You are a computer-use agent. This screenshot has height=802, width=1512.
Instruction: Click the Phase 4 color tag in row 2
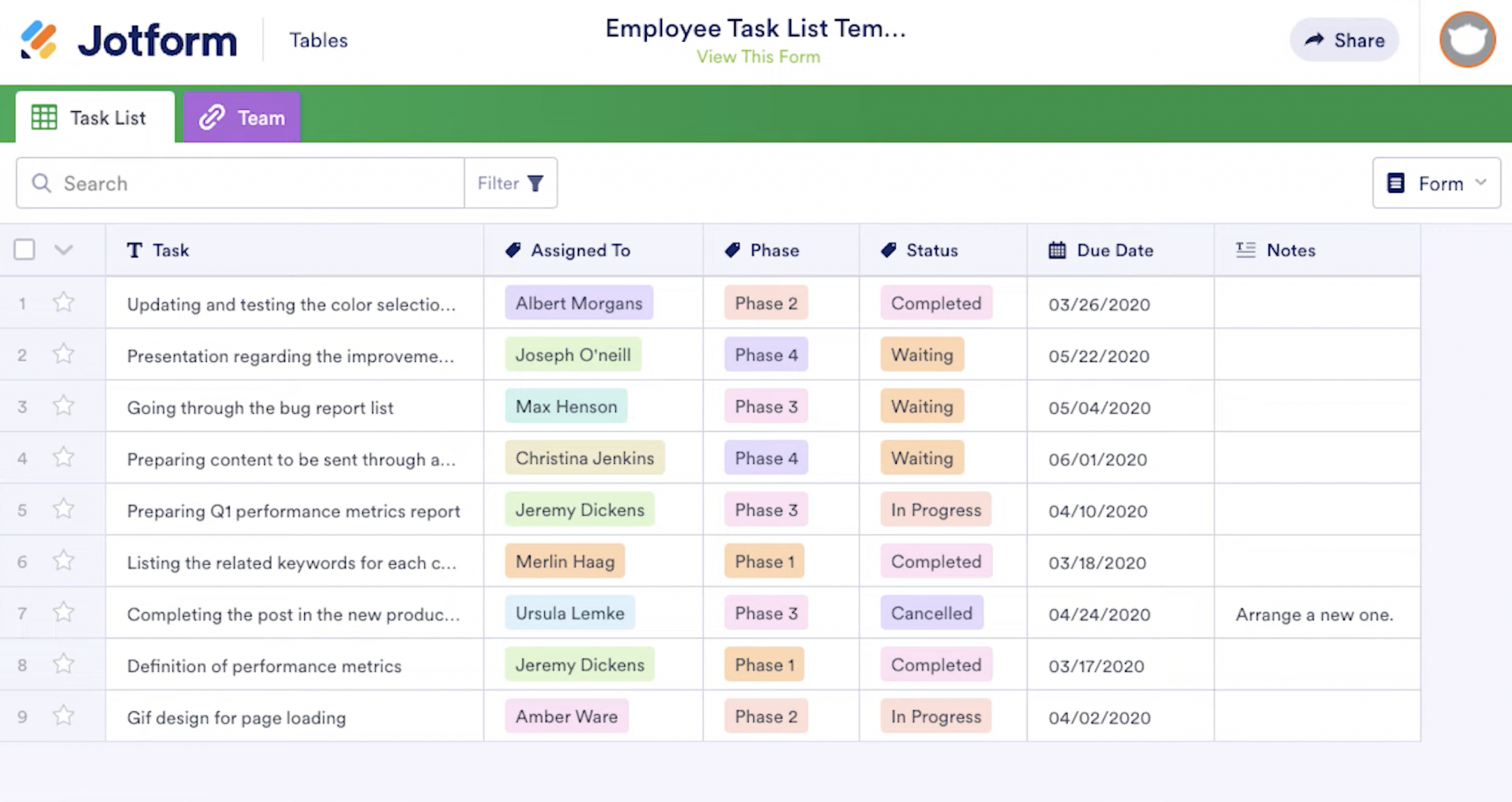(x=766, y=354)
